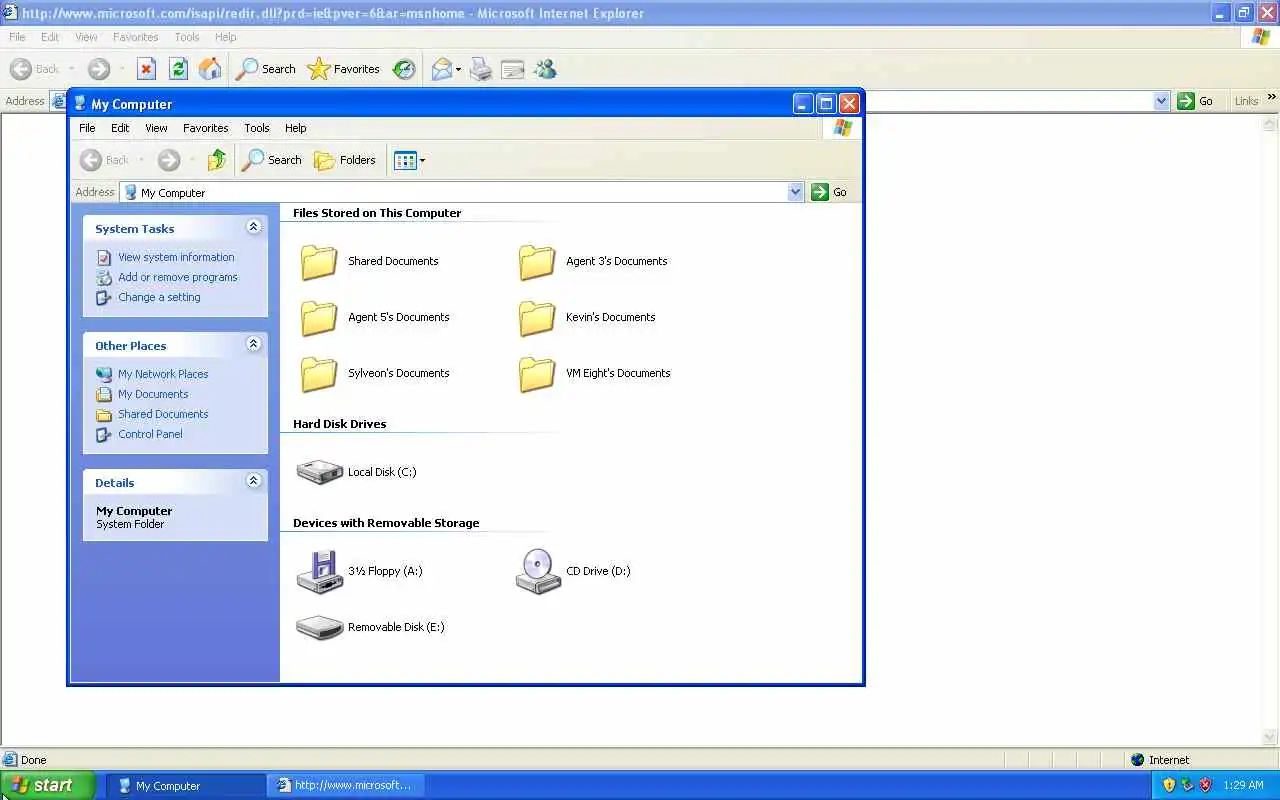Click the Mail icon in Internet Explorer
The width and height of the screenshot is (1280, 800).
point(441,69)
